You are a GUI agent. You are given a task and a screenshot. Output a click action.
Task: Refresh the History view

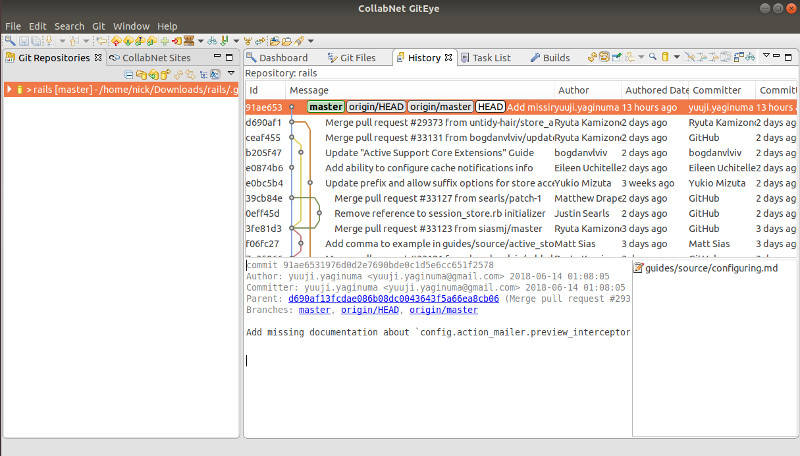(x=592, y=57)
